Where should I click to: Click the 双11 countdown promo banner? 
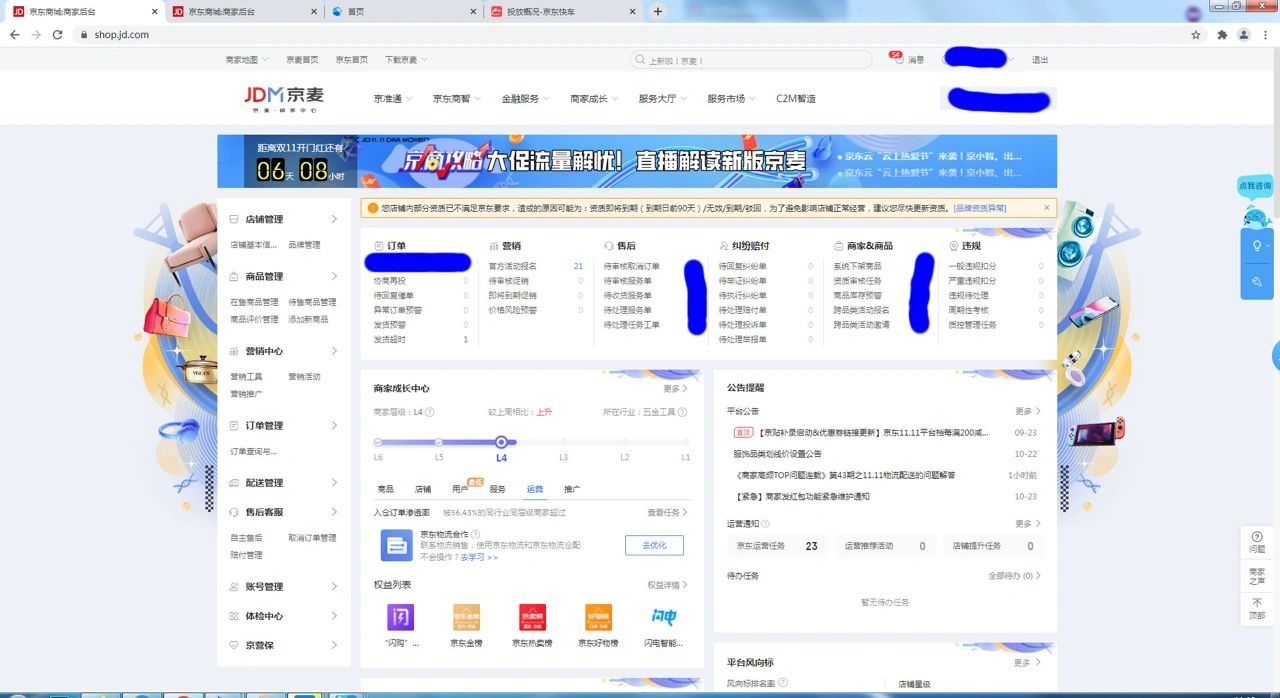coord(637,161)
